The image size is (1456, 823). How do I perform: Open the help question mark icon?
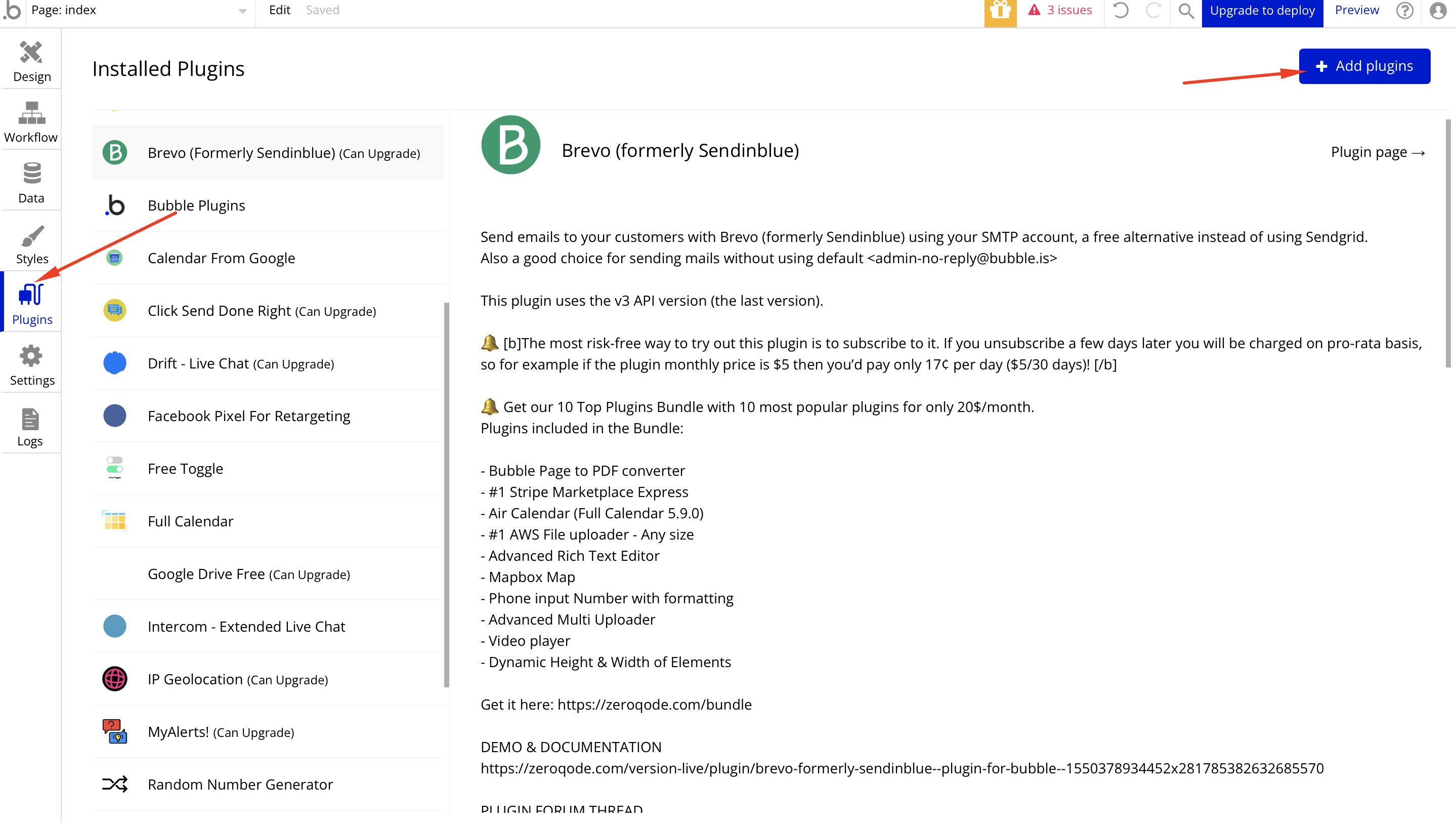click(1404, 10)
